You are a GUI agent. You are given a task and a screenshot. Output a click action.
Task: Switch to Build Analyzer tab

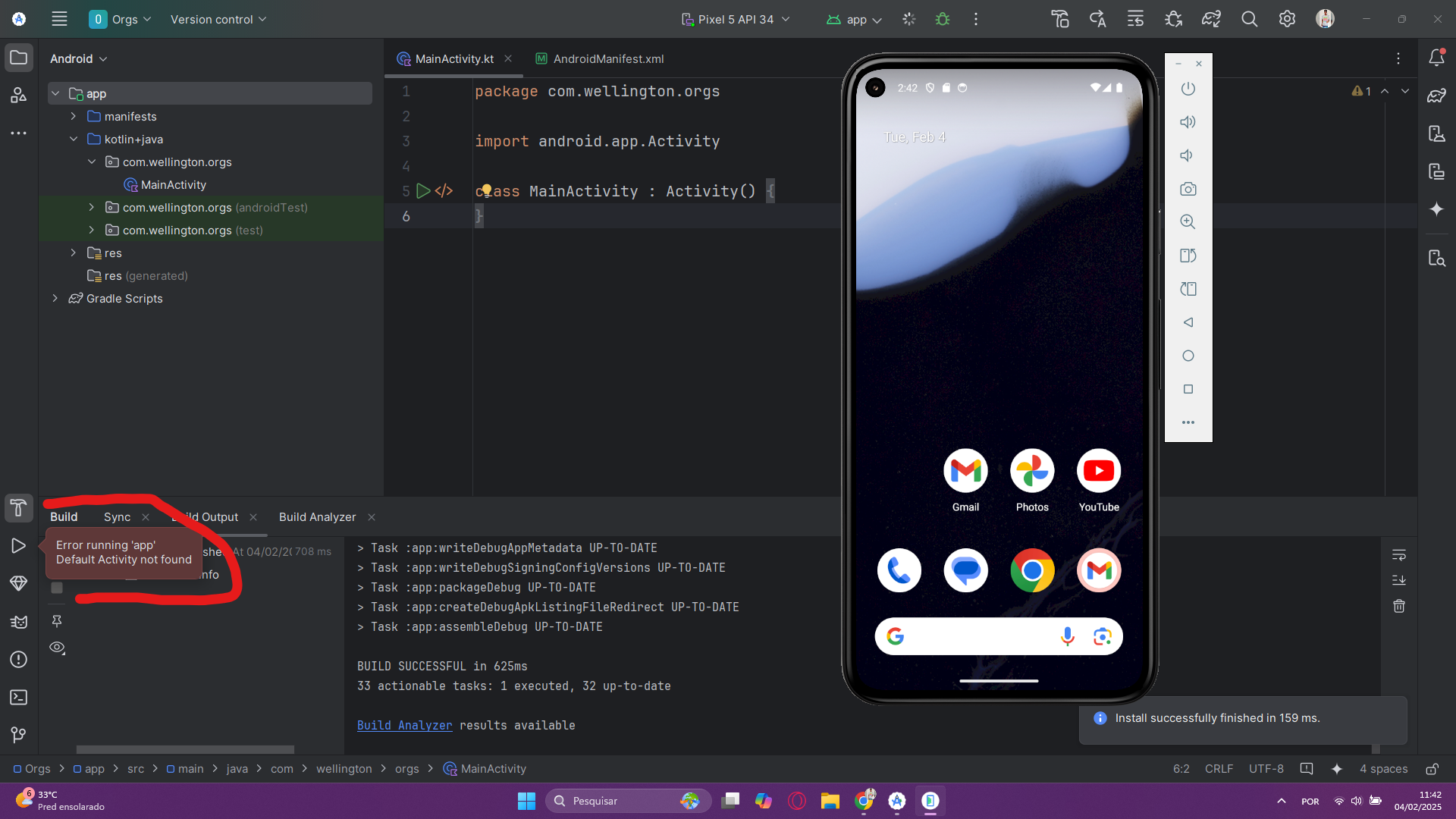click(x=317, y=516)
